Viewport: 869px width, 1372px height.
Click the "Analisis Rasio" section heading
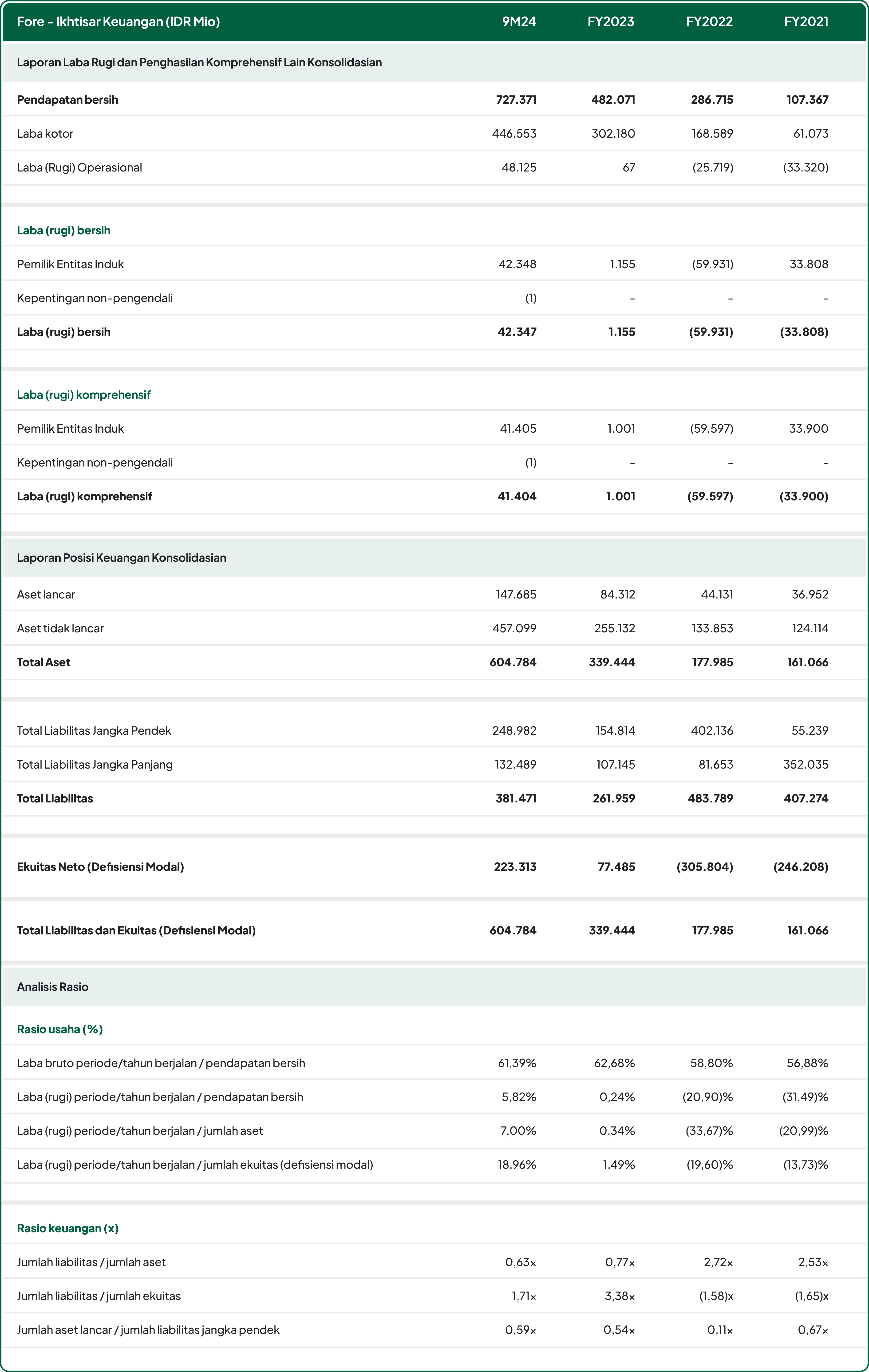pyautogui.click(x=53, y=987)
